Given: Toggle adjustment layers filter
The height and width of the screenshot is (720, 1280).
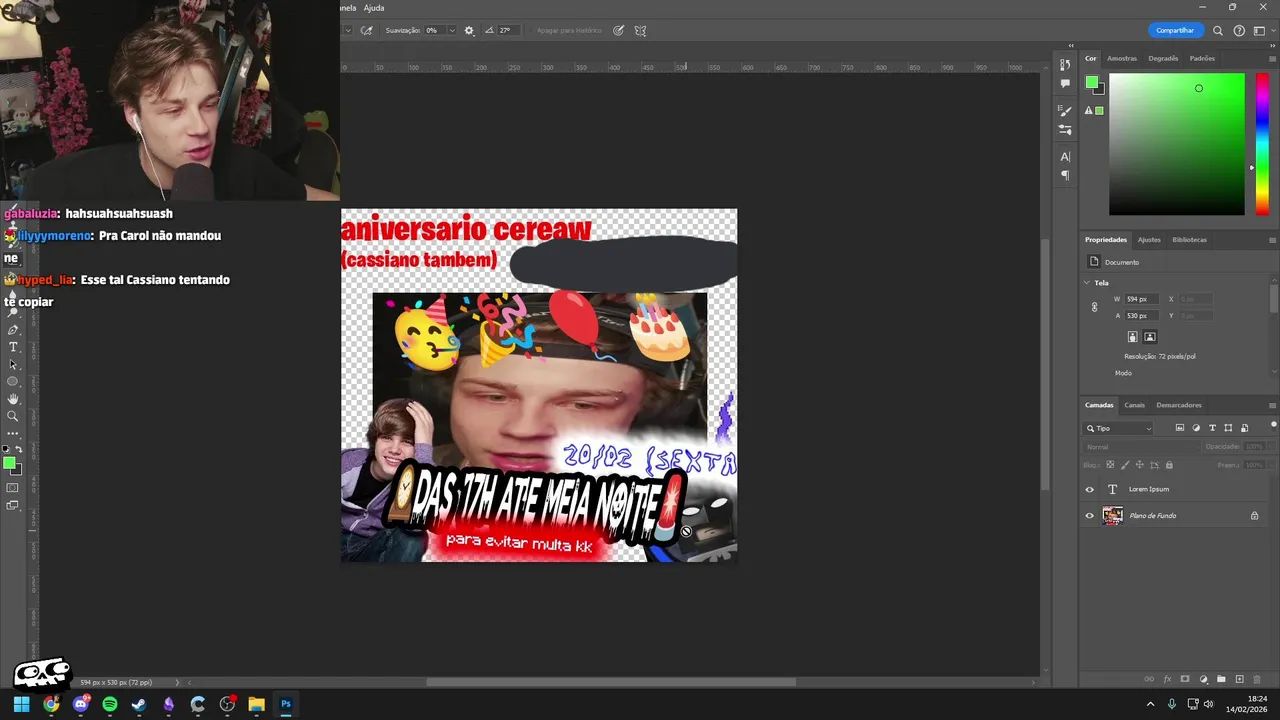Looking at the screenshot, I should pyautogui.click(x=1196, y=428).
